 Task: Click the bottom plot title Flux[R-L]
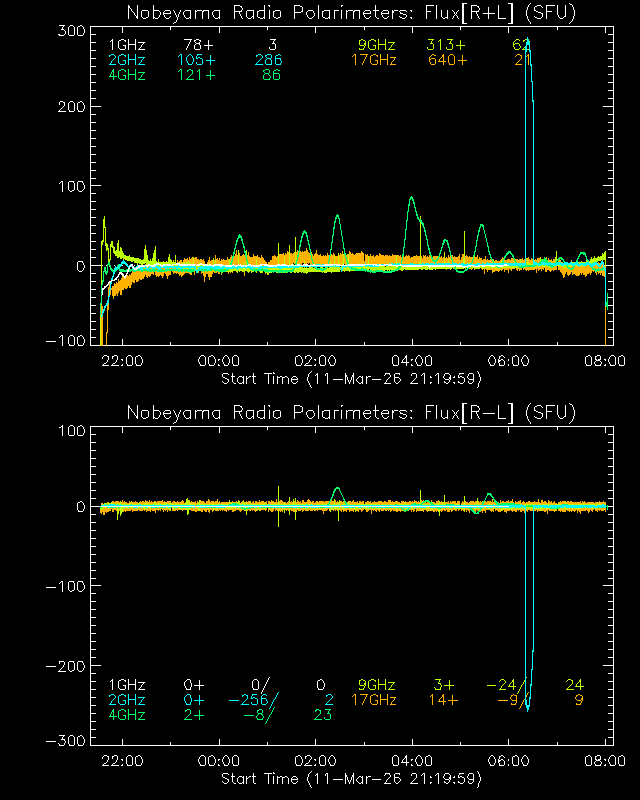click(x=352, y=413)
